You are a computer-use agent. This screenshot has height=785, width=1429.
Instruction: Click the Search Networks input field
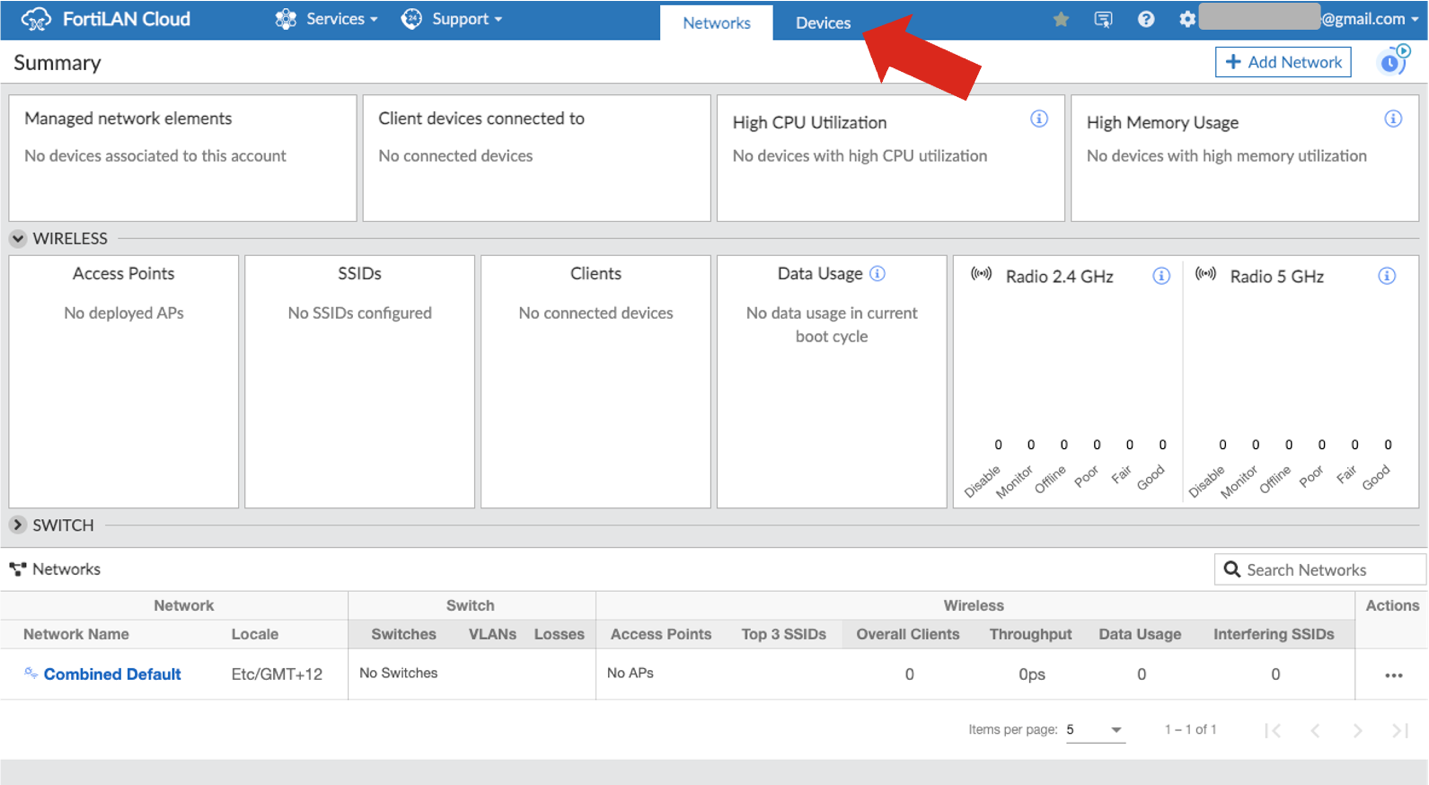coord(1320,569)
